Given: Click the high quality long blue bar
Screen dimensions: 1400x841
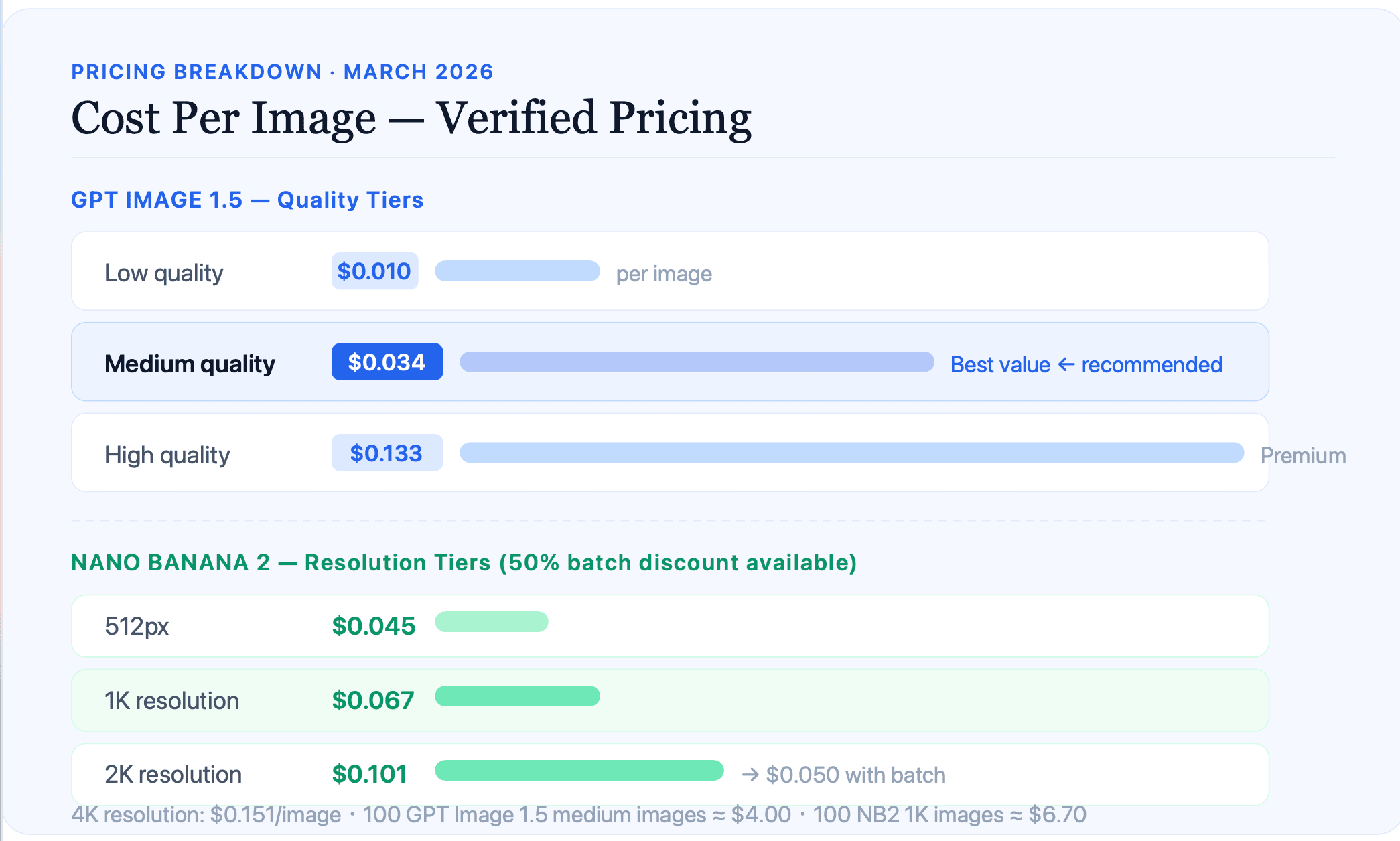Looking at the screenshot, I should tap(851, 453).
